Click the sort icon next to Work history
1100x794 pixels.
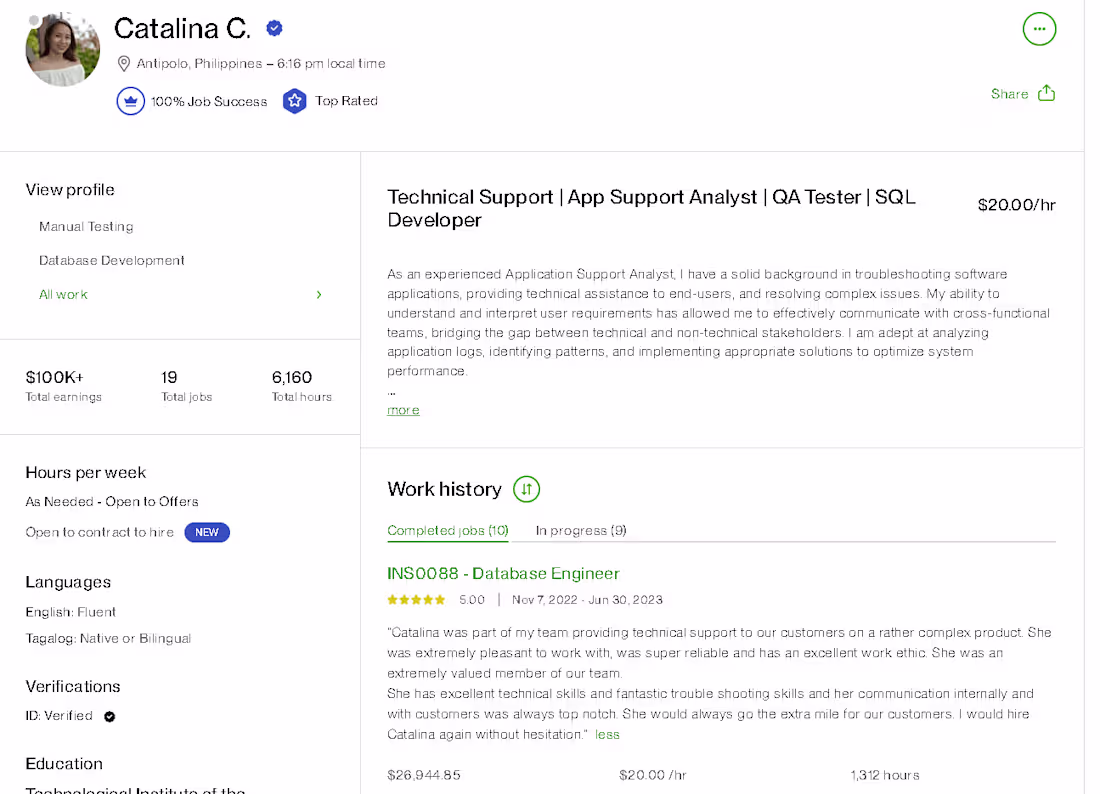tap(525, 489)
